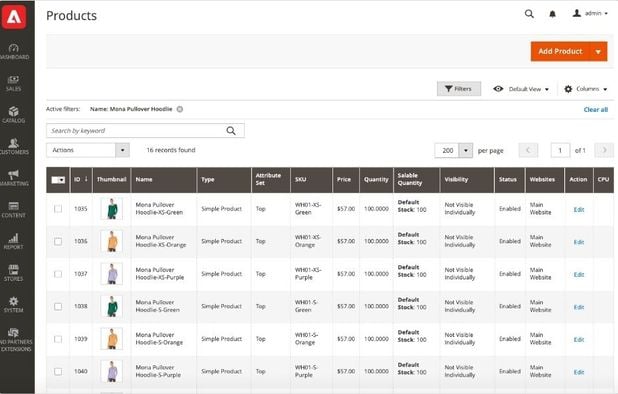The height and width of the screenshot is (394, 618).
Task: Open the Sales sidebar menu
Action: [x=13, y=84]
